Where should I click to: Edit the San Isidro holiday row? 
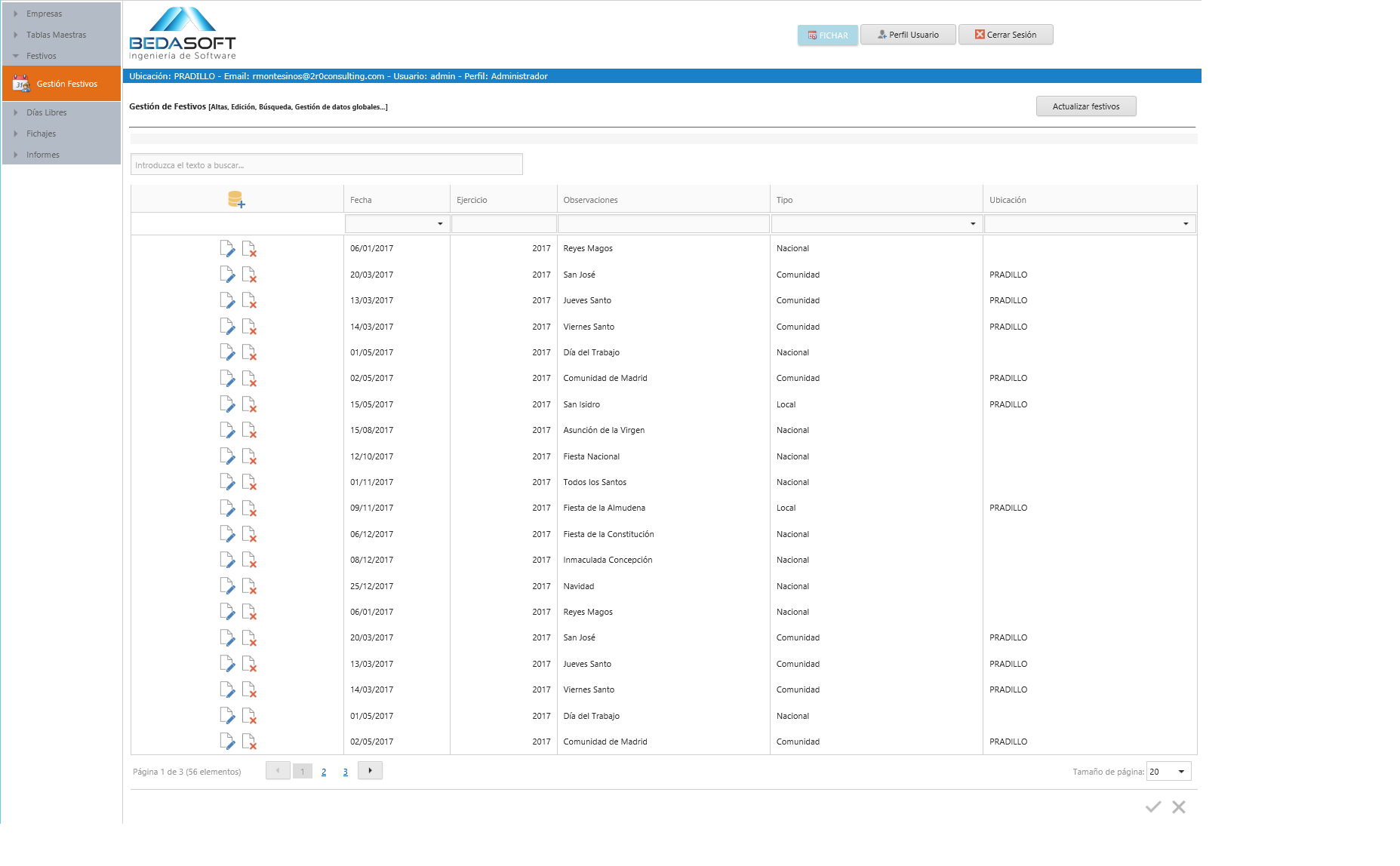point(227,404)
